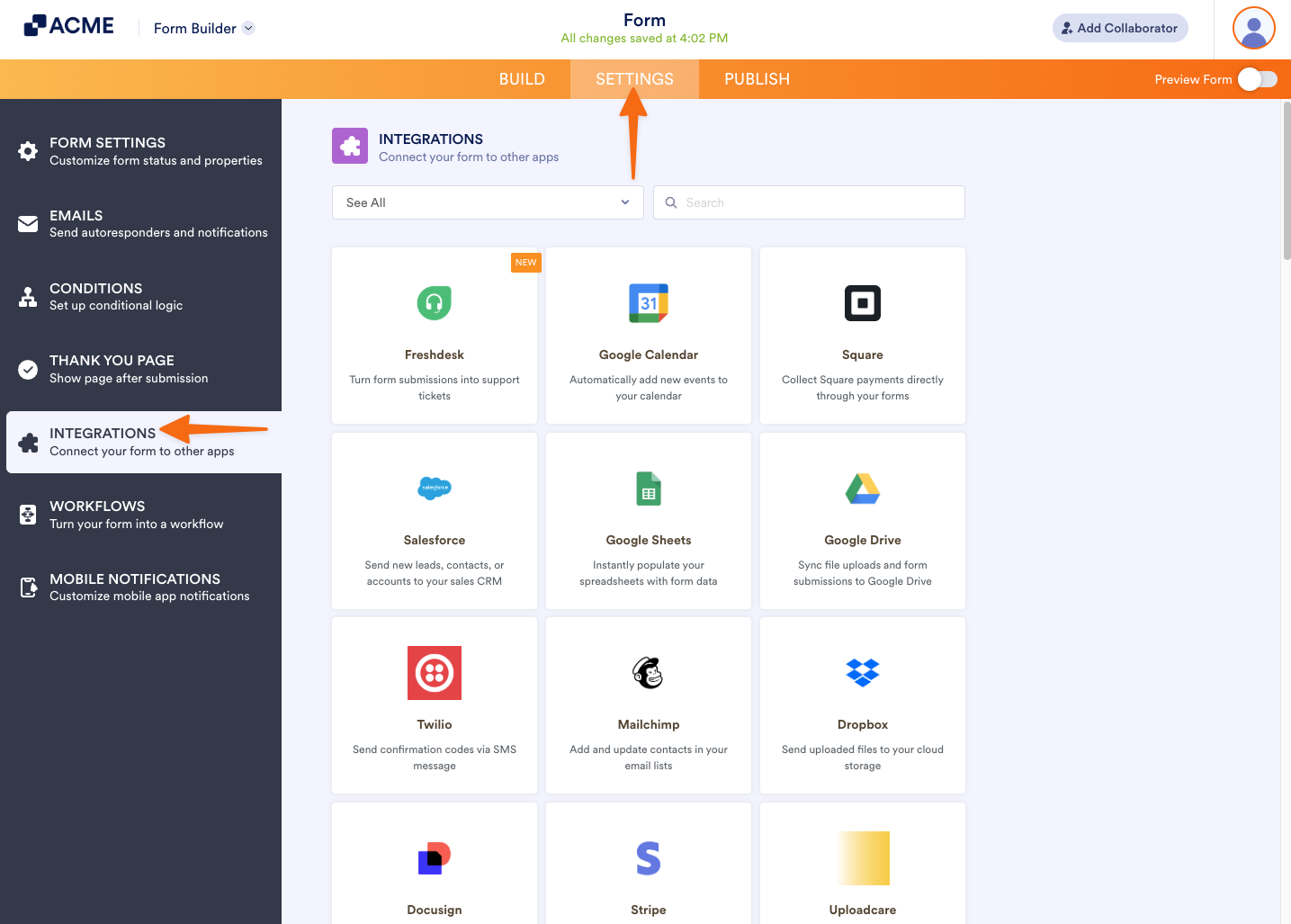Image resolution: width=1291 pixels, height=924 pixels.
Task: Click the Freshdesk headset icon
Action: (x=435, y=303)
